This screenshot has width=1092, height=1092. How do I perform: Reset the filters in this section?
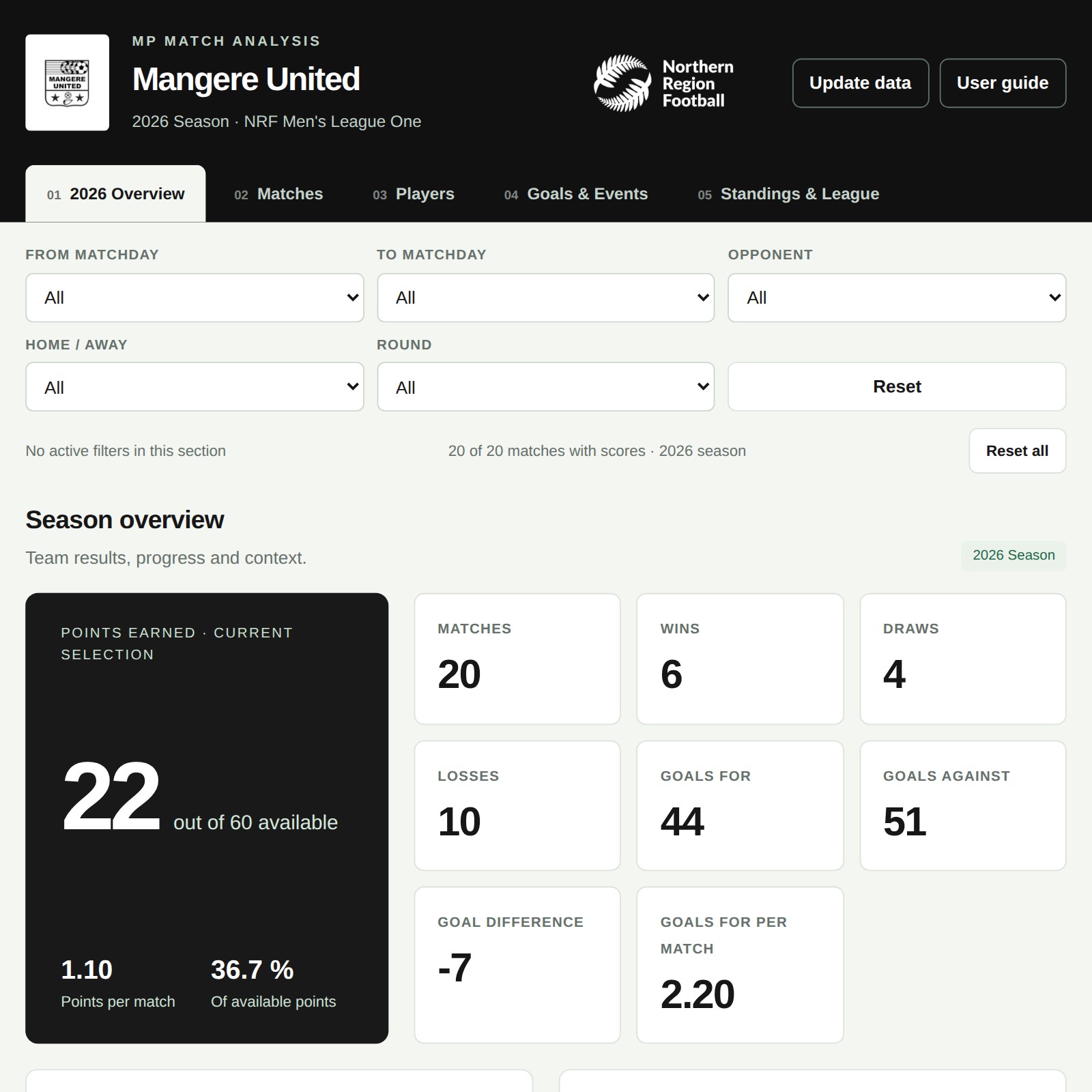897,387
